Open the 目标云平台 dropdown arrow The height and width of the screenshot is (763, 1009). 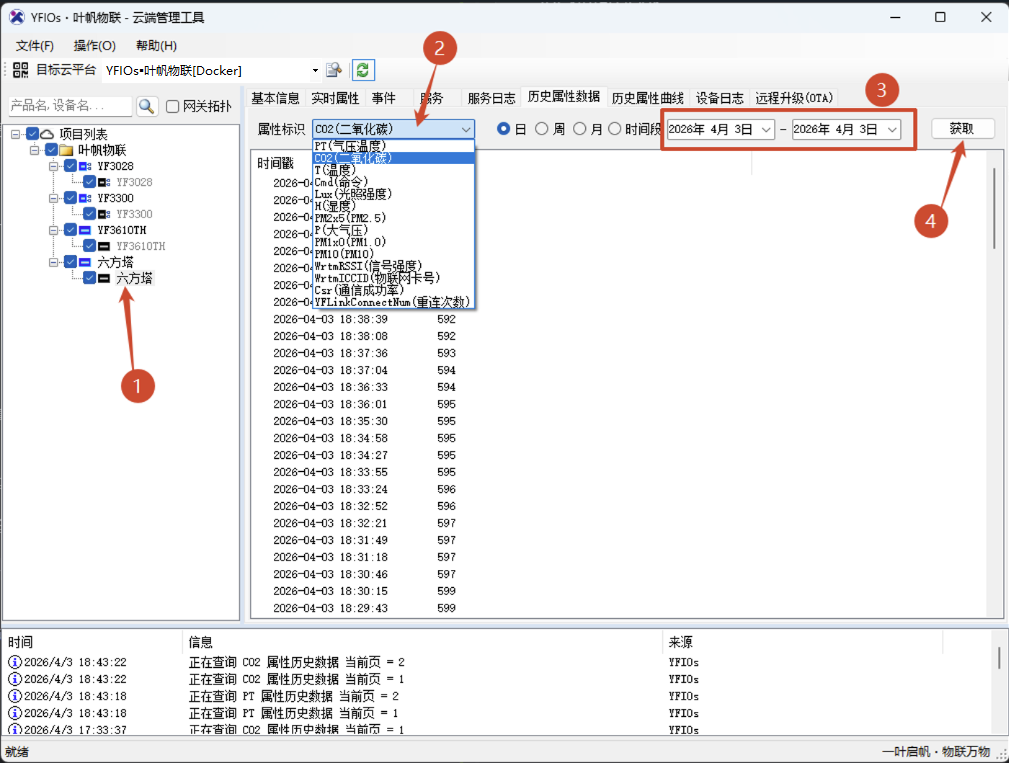315,70
